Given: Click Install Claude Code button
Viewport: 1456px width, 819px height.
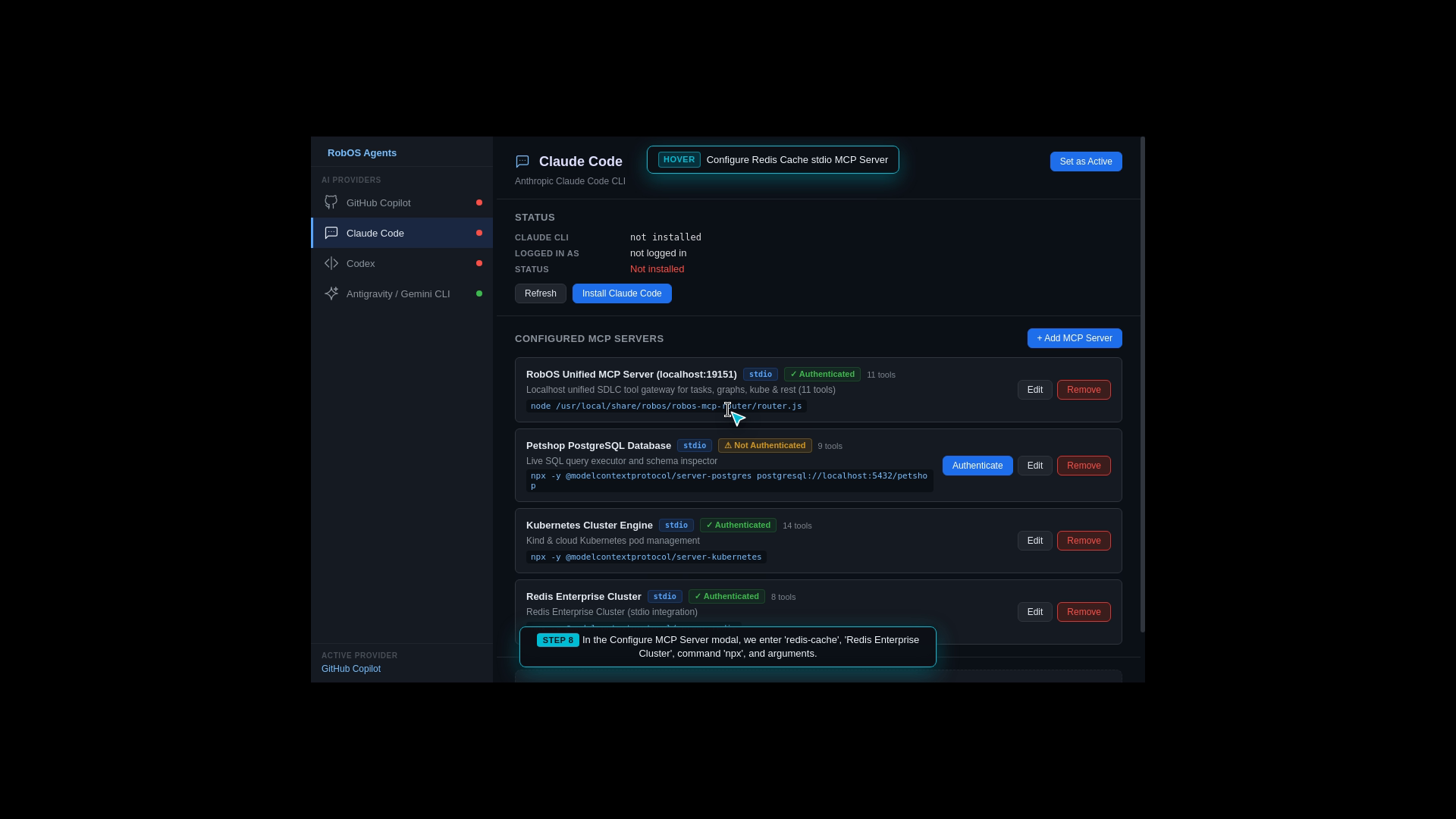Looking at the screenshot, I should tap(622, 293).
